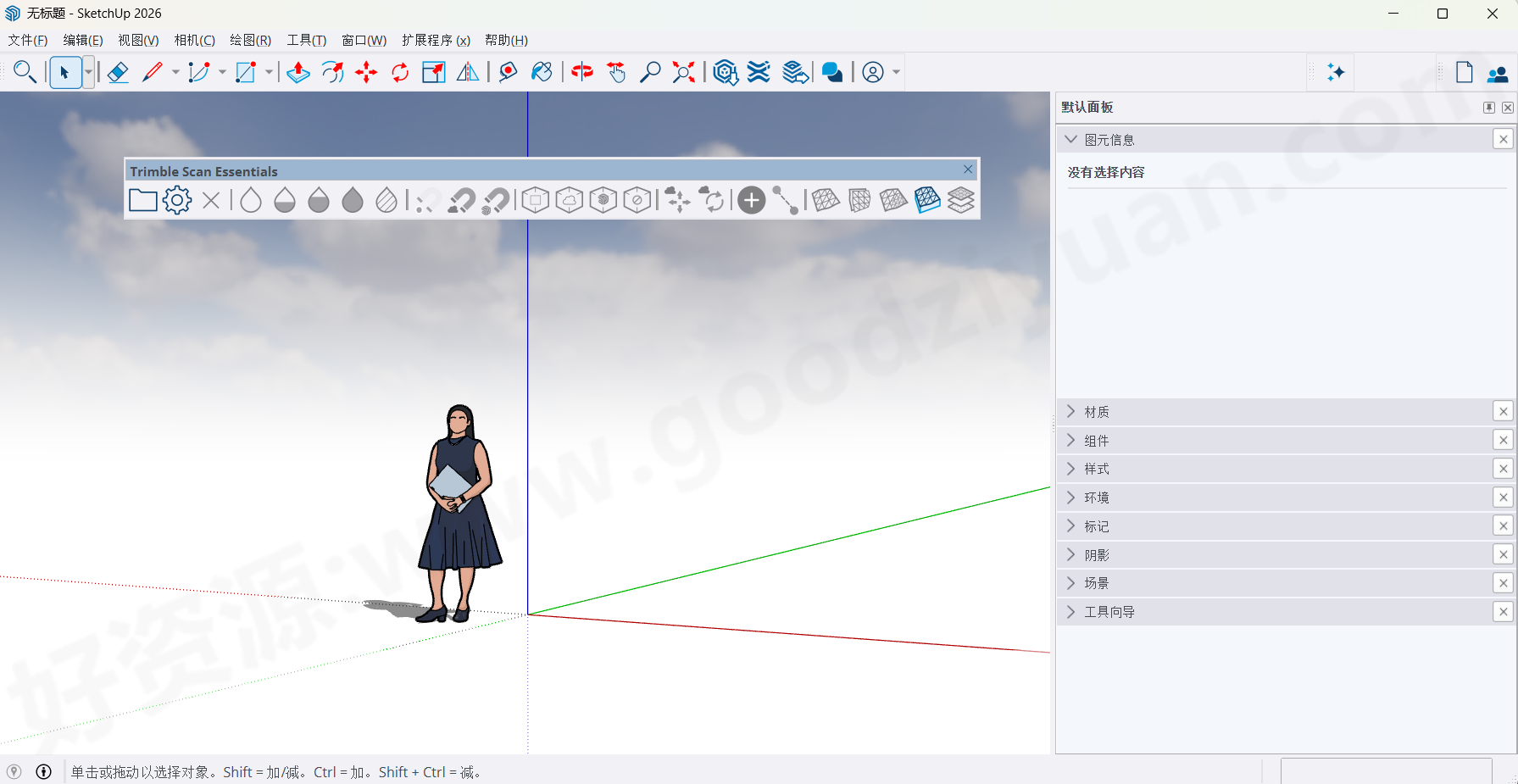Click the geolocation icon in the status bar
Image resolution: width=1518 pixels, height=784 pixels.
tap(14, 772)
